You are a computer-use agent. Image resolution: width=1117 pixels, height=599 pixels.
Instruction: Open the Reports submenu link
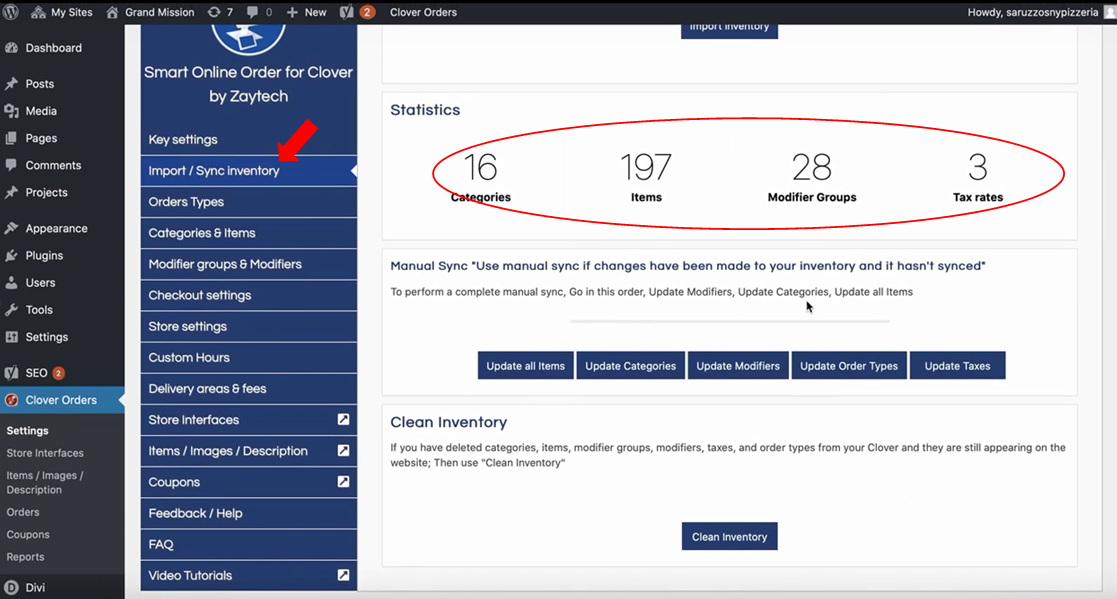pyautogui.click(x=25, y=557)
